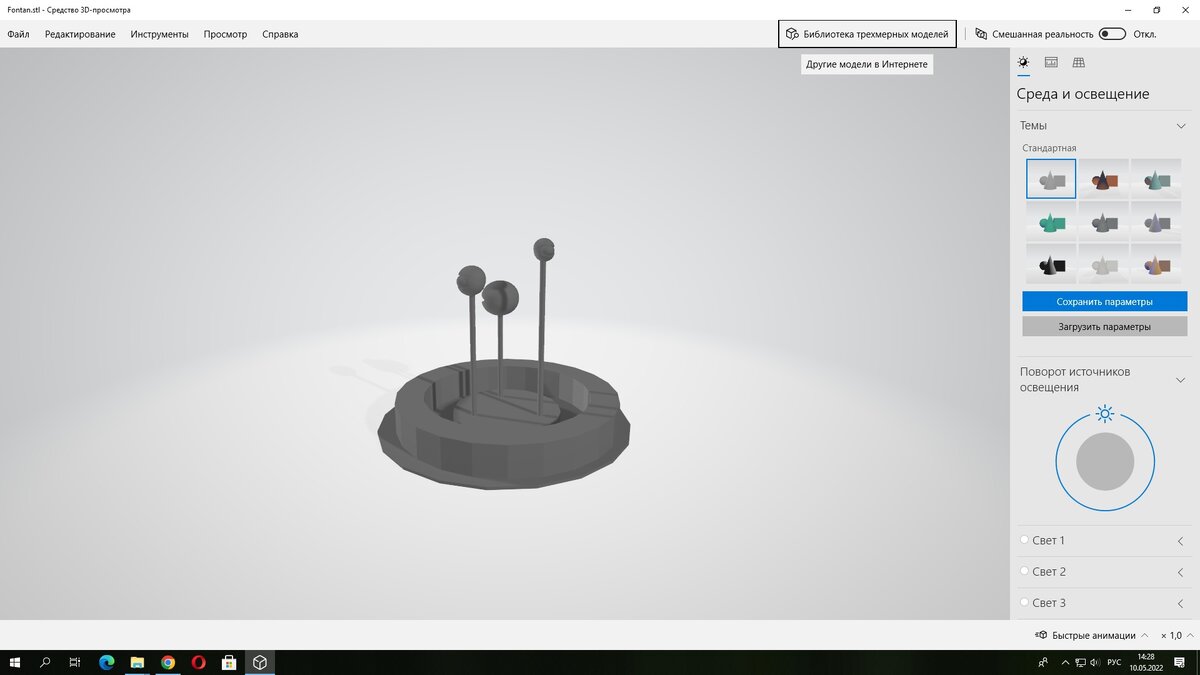
Task: Click the Quick animations cube icon
Action: coord(1041,635)
